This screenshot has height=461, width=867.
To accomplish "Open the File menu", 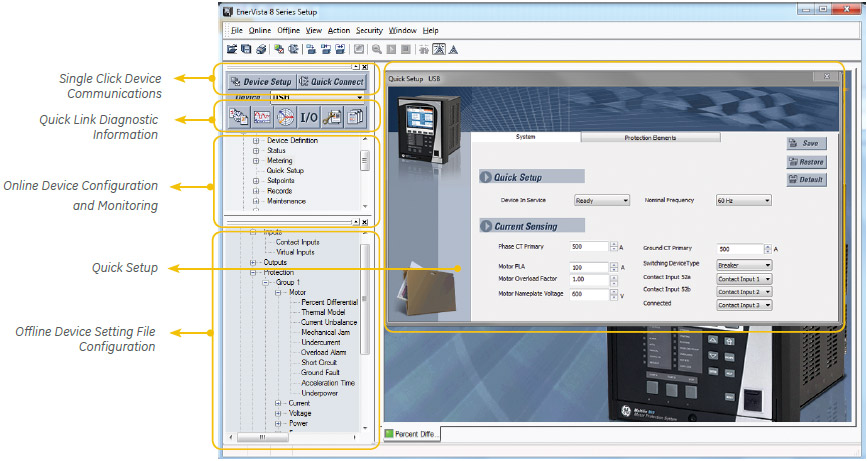I will [x=237, y=30].
